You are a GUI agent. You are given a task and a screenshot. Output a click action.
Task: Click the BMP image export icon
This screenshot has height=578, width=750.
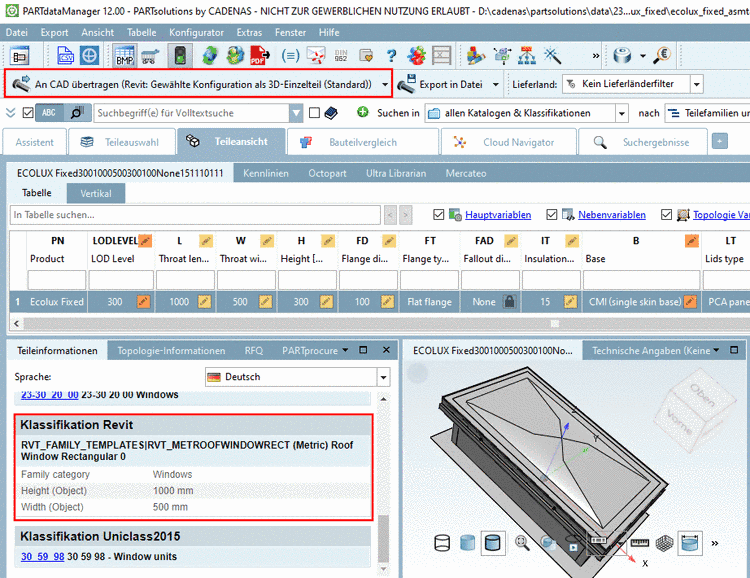click(125, 56)
